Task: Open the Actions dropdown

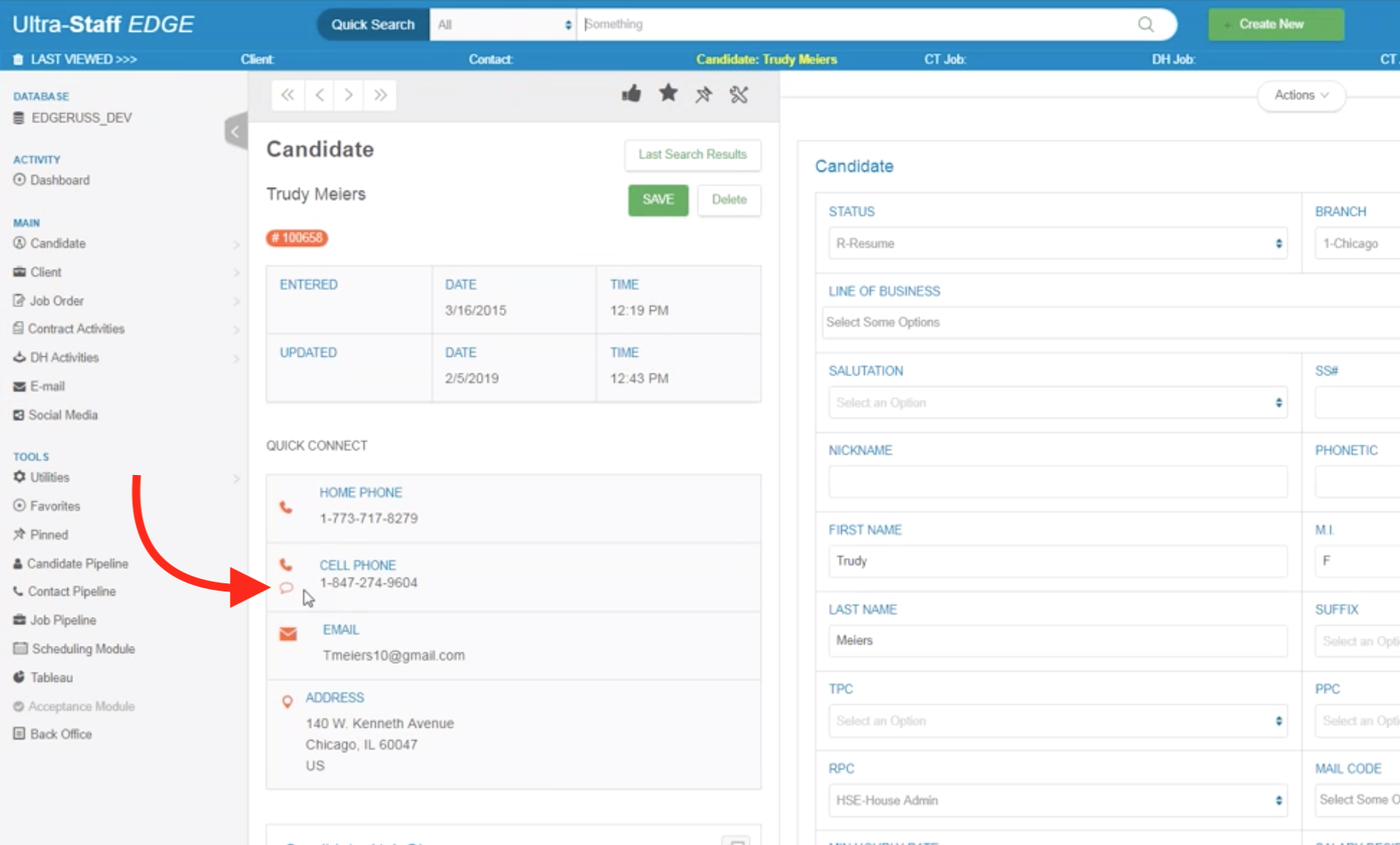Action: (1301, 95)
